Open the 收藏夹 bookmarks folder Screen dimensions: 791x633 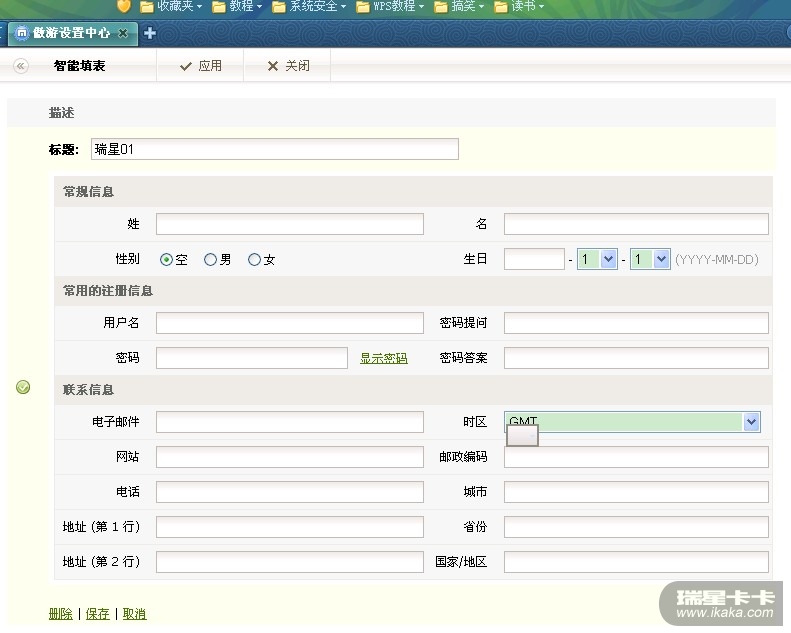click(x=171, y=6)
